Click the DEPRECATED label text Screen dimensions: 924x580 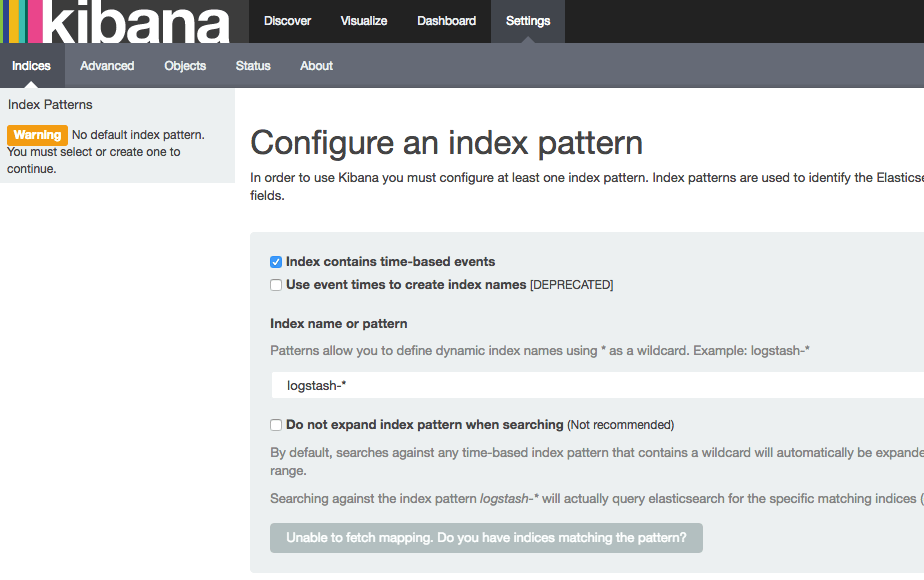pyautogui.click(x=571, y=285)
